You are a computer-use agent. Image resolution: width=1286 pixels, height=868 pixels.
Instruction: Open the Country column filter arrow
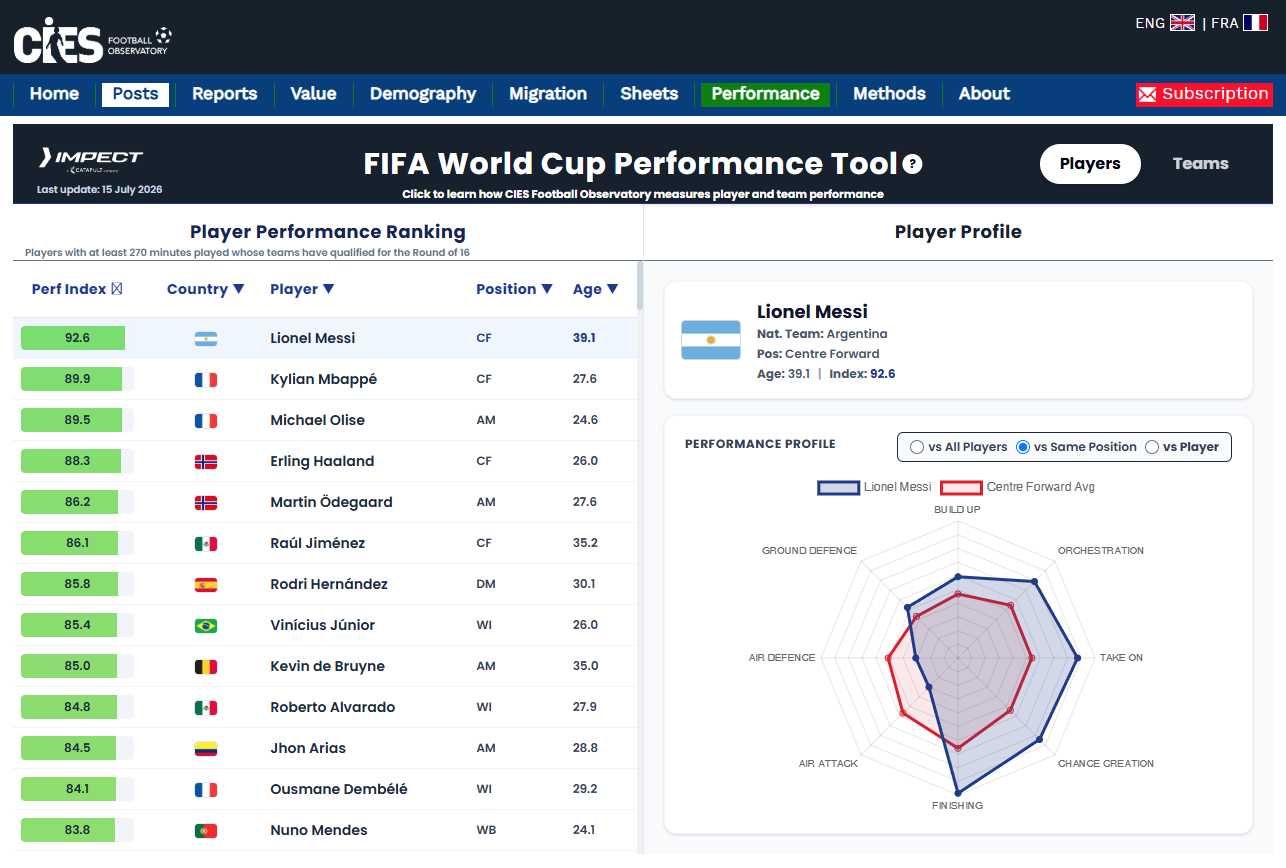coord(238,289)
